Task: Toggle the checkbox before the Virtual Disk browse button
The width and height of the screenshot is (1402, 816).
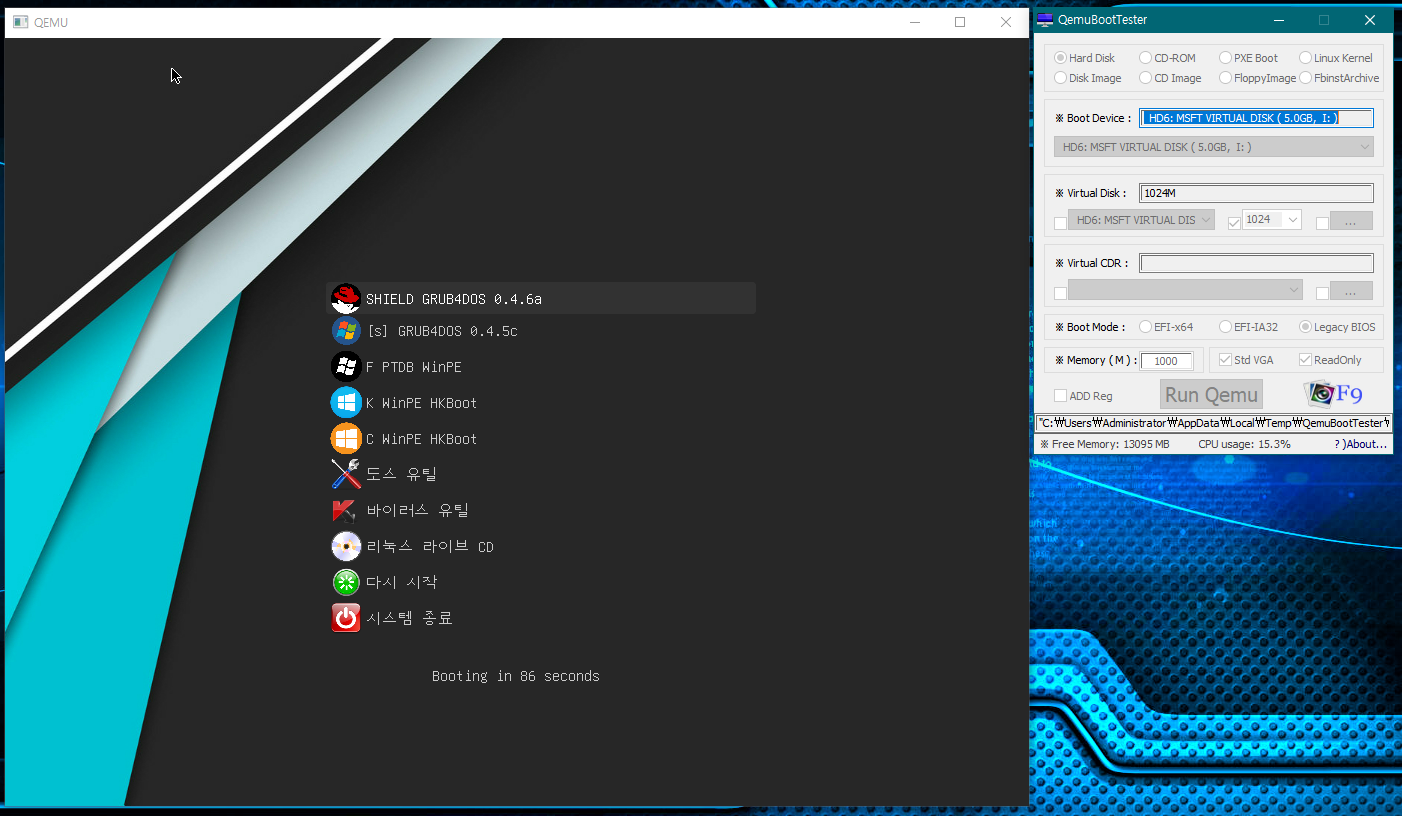Action: click(x=1322, y=223)
